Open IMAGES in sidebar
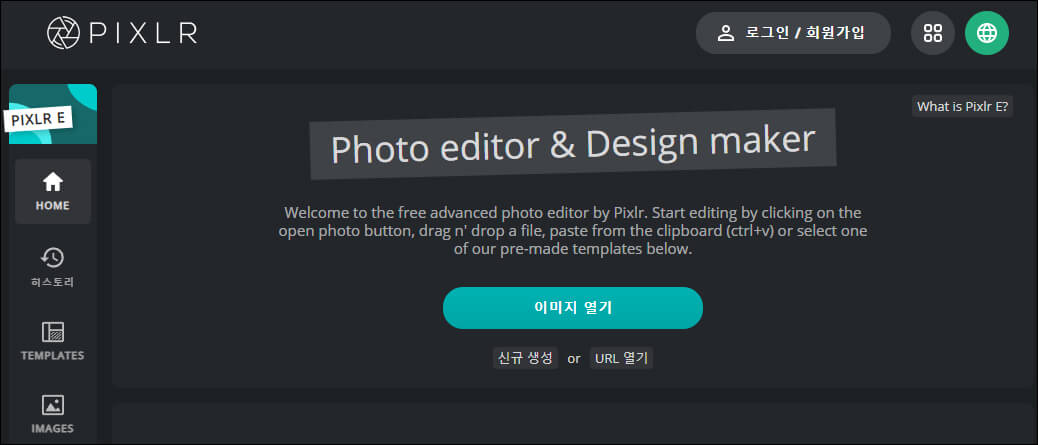 tap(53, 415)
